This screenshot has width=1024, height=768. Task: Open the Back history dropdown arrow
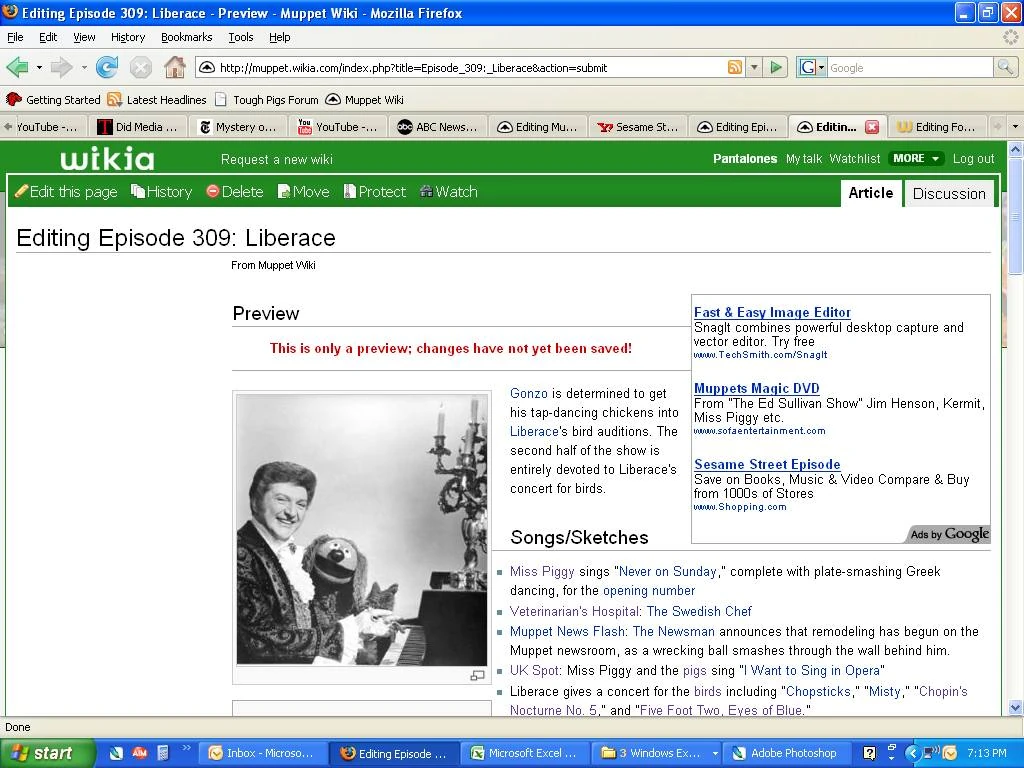[x=39, y=67]
